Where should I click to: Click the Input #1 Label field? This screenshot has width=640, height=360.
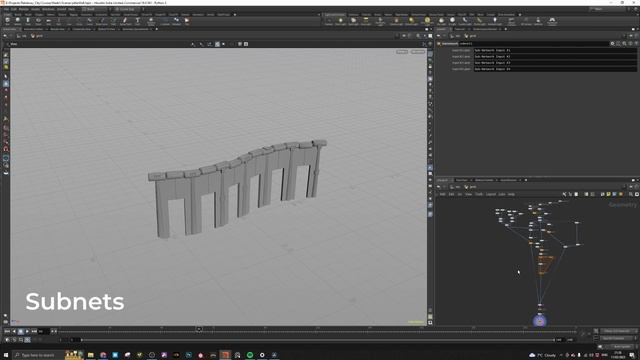(x=555, y=50)
